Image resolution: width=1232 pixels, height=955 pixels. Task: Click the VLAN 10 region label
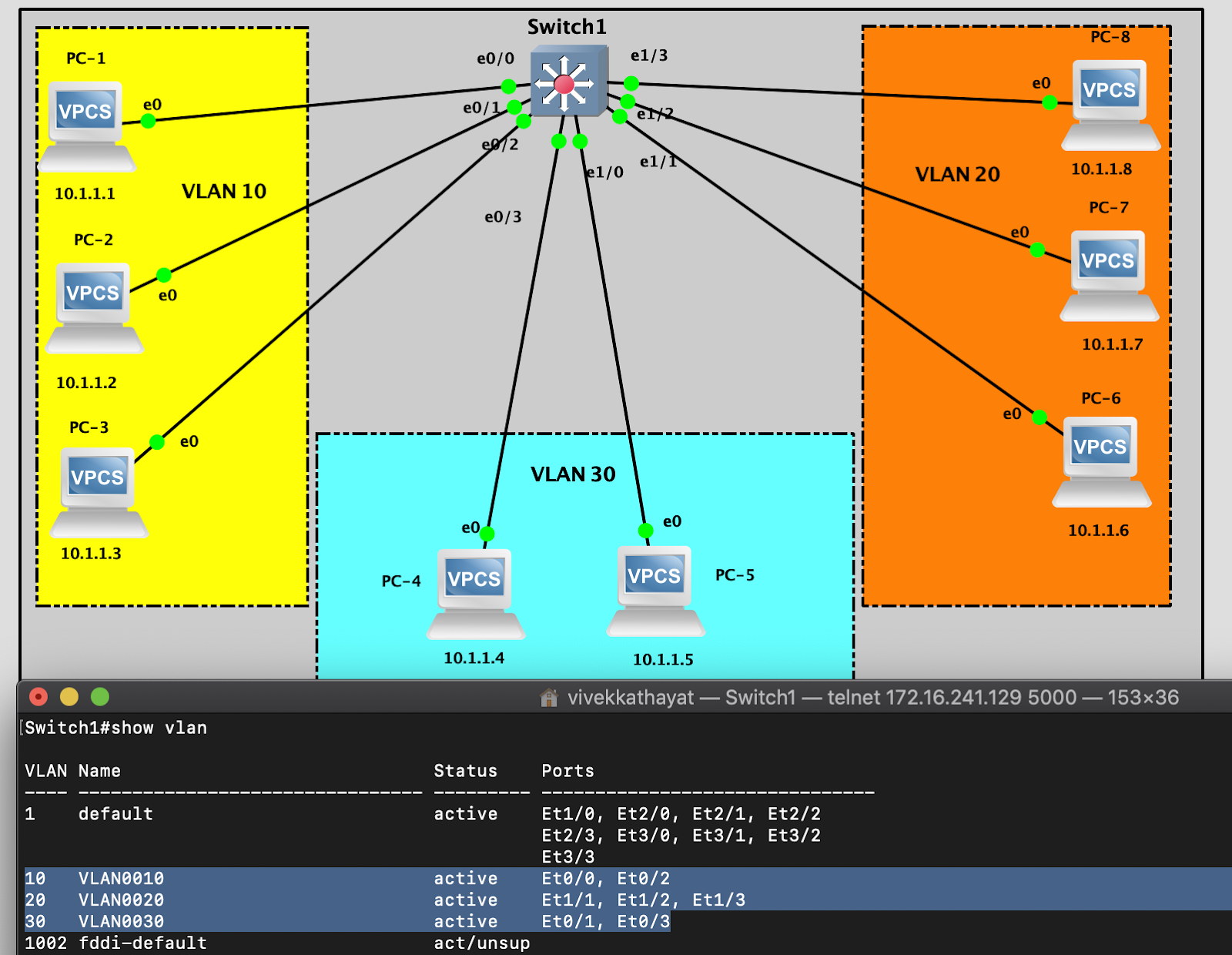tap(224, 191)
